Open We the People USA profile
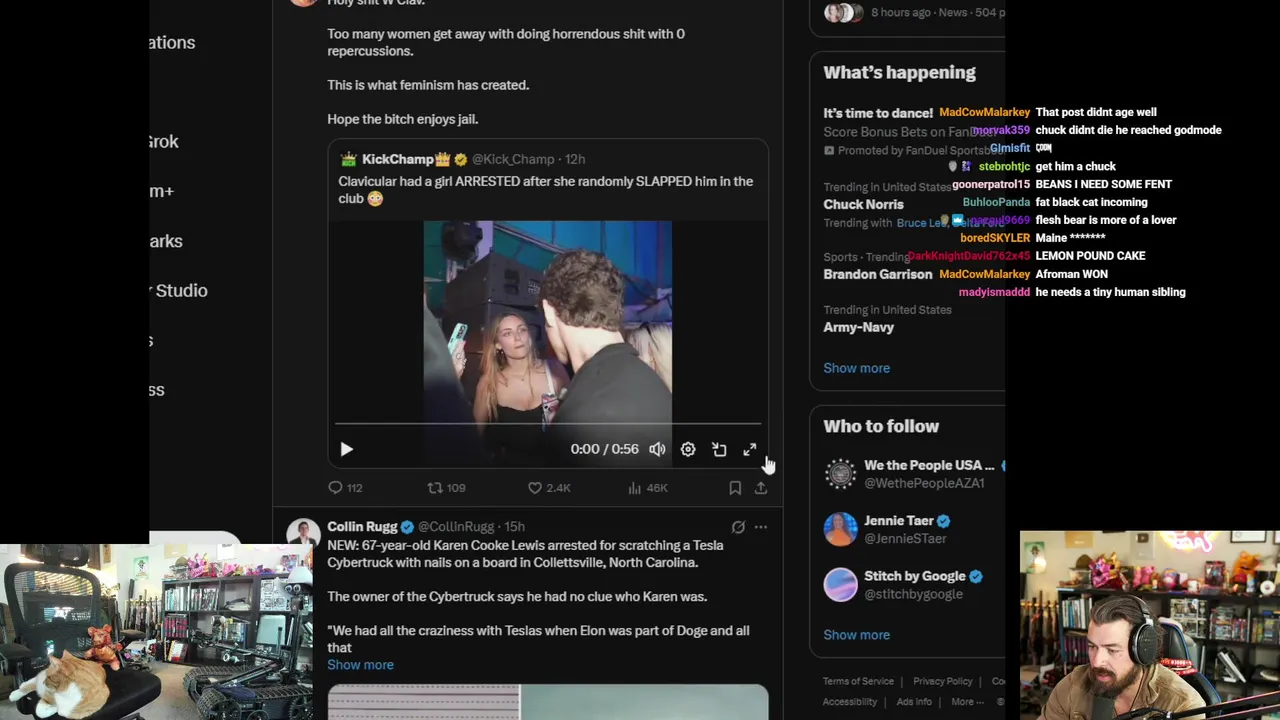The height and width of the screenshot is (720, 1280). tap(929, 465)
